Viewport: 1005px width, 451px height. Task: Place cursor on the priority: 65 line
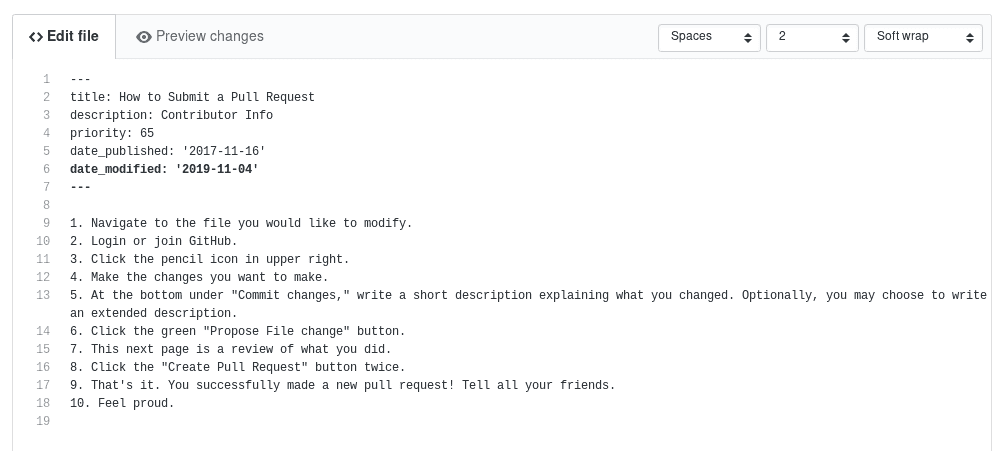pyautogui.click(x=112, y=133)
